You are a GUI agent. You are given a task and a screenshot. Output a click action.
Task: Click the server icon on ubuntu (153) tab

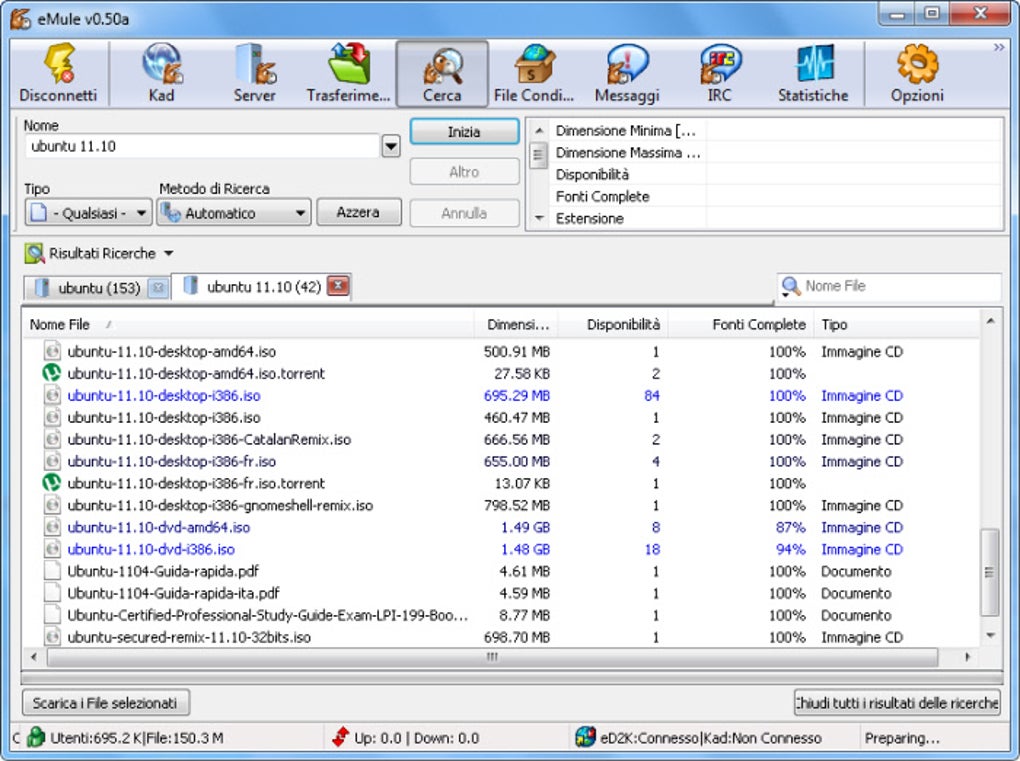(x=42, y=287)
